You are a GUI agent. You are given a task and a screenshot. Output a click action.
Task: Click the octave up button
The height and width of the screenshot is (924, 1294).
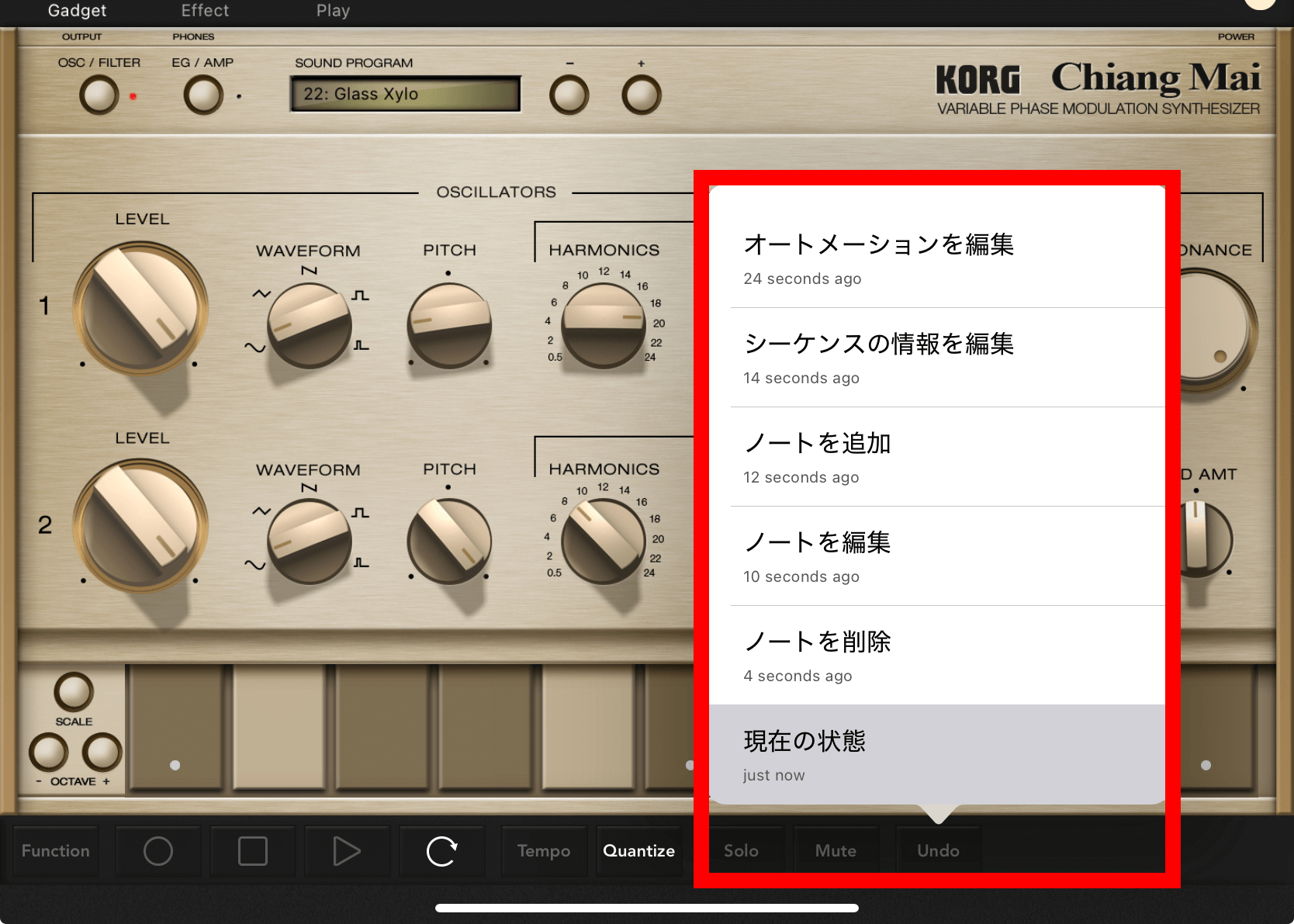(x=102, y=752)
